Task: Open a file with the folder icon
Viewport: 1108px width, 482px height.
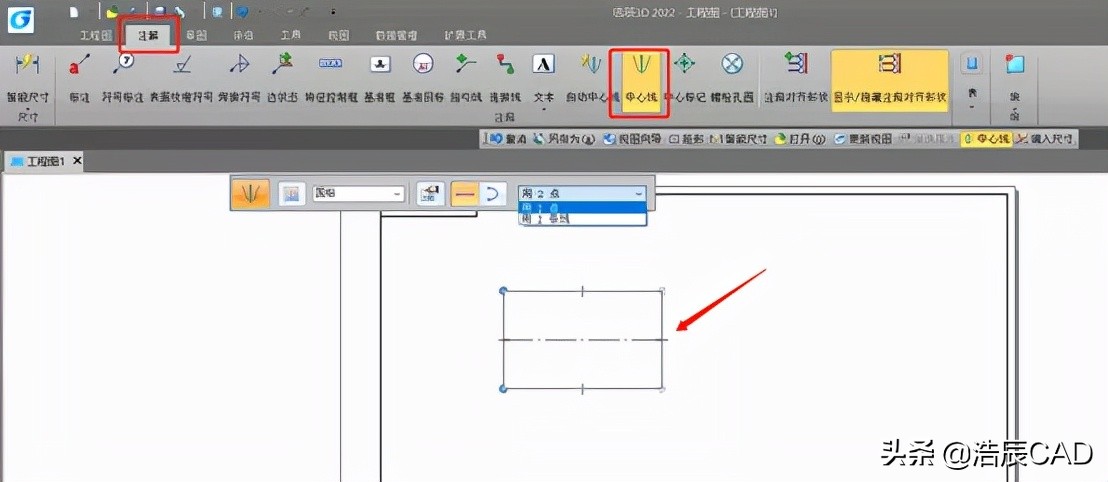Action: coord(112,11)
